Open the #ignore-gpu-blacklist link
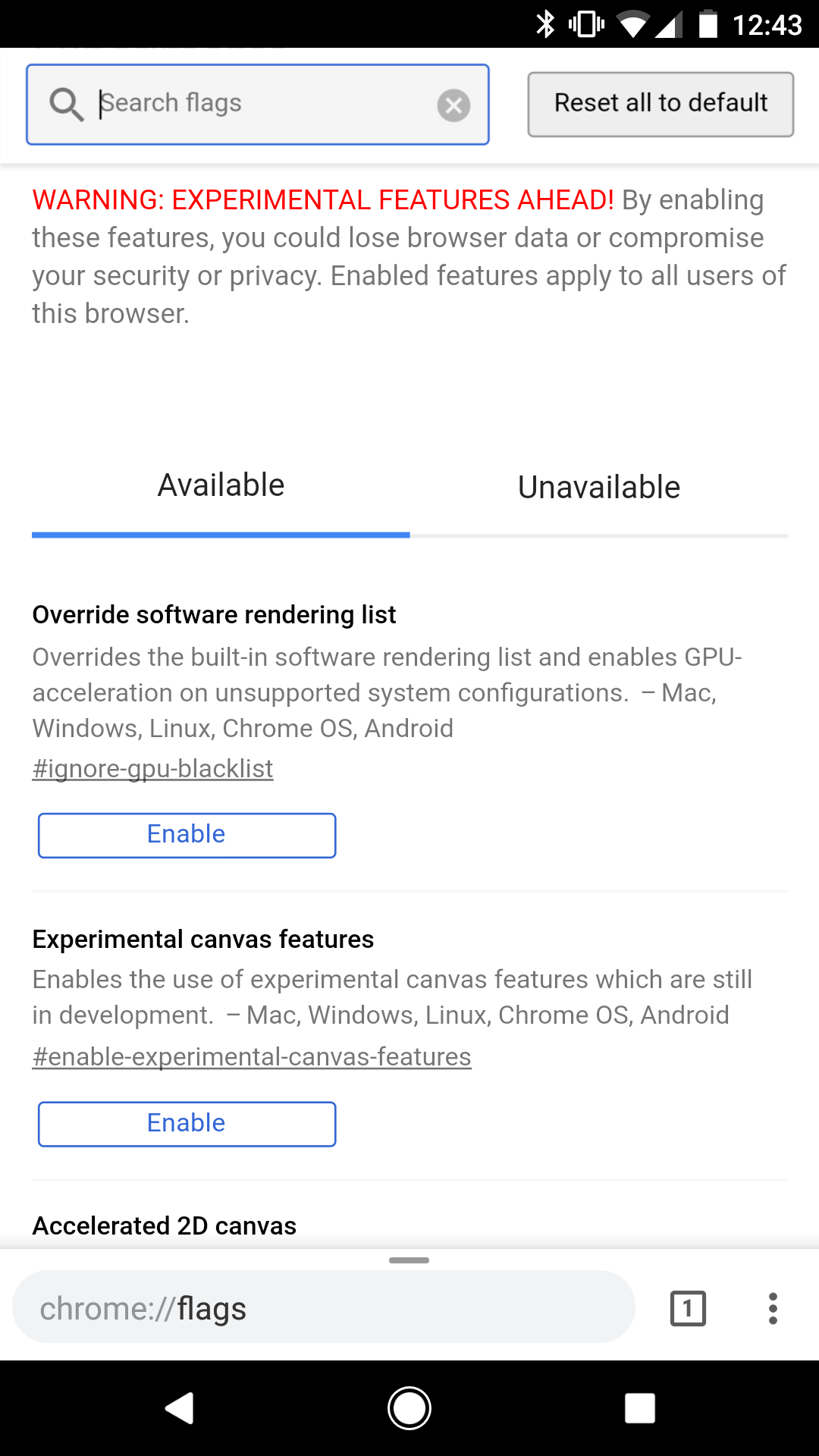Viewport: 819px width, 1456px height. (152, 769)
